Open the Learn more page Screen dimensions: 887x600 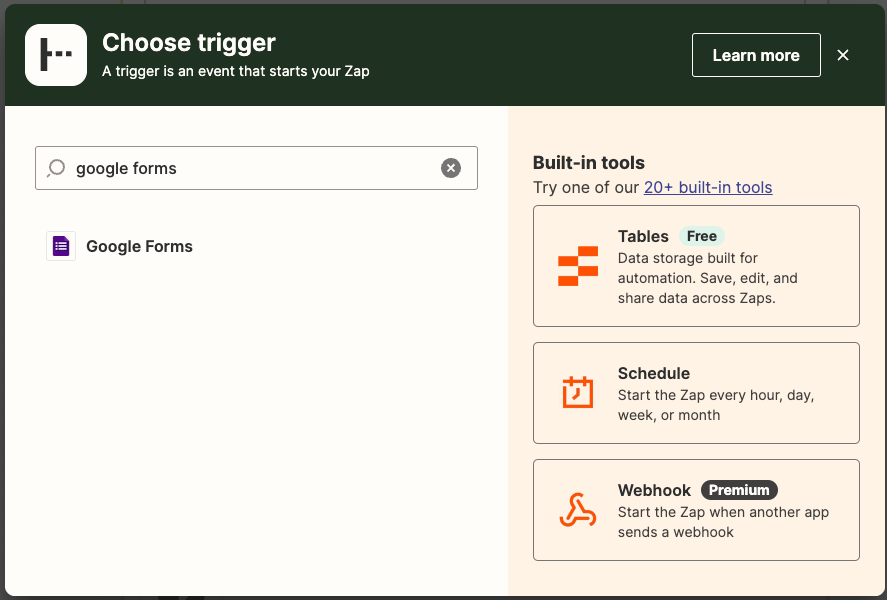756,55
